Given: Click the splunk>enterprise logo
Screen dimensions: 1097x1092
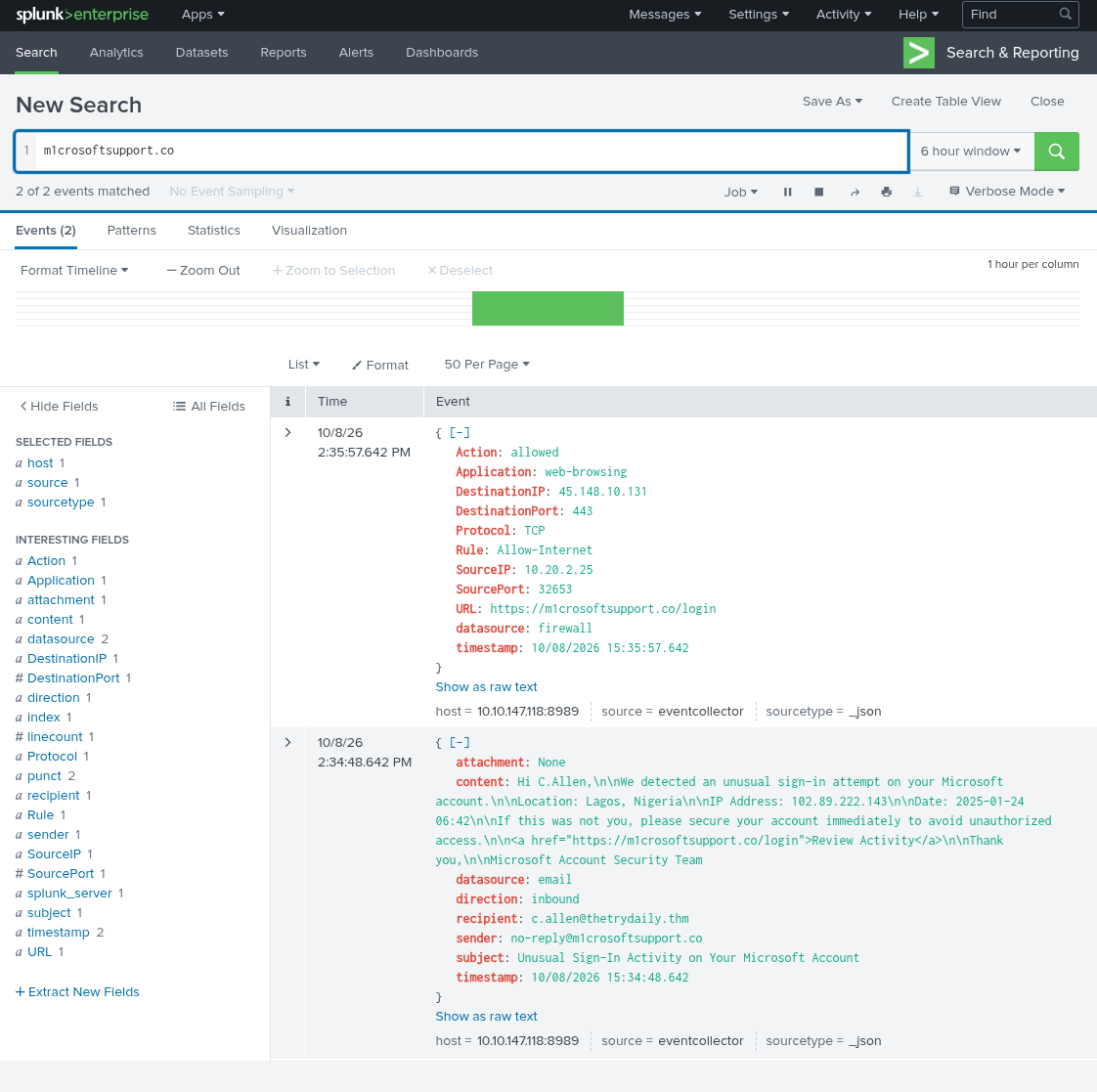Looking at the screenshot, I should [82, 14].
